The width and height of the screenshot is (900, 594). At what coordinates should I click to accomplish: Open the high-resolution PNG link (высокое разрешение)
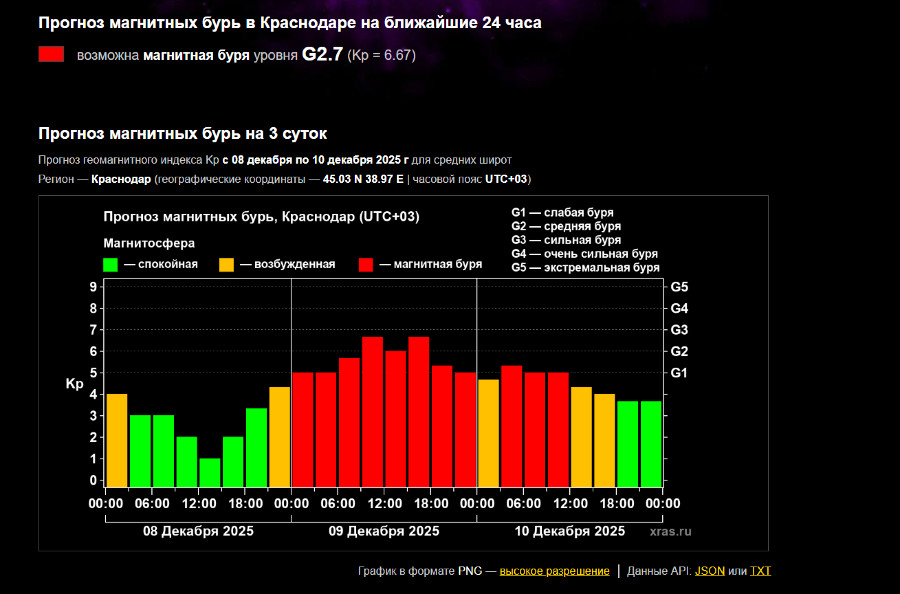[x=554, y=571]
